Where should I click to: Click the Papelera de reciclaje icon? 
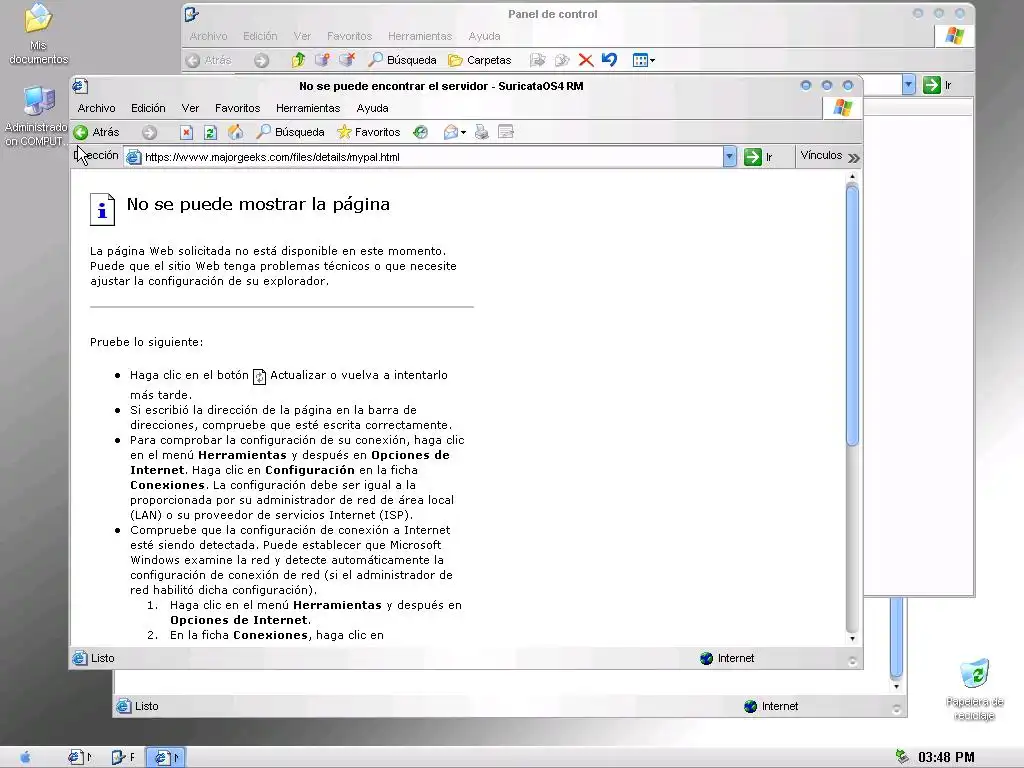974,690
